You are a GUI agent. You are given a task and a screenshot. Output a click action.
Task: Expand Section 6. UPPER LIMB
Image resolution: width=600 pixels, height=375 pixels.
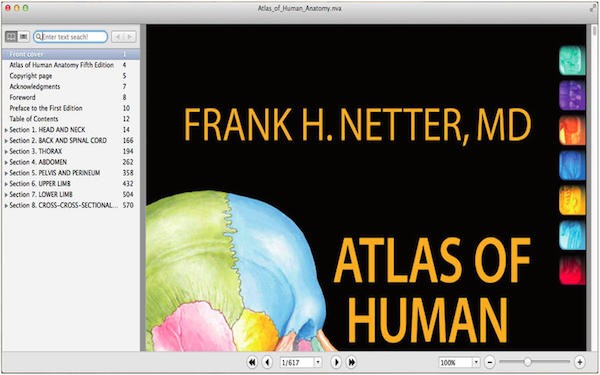(6, 184)
